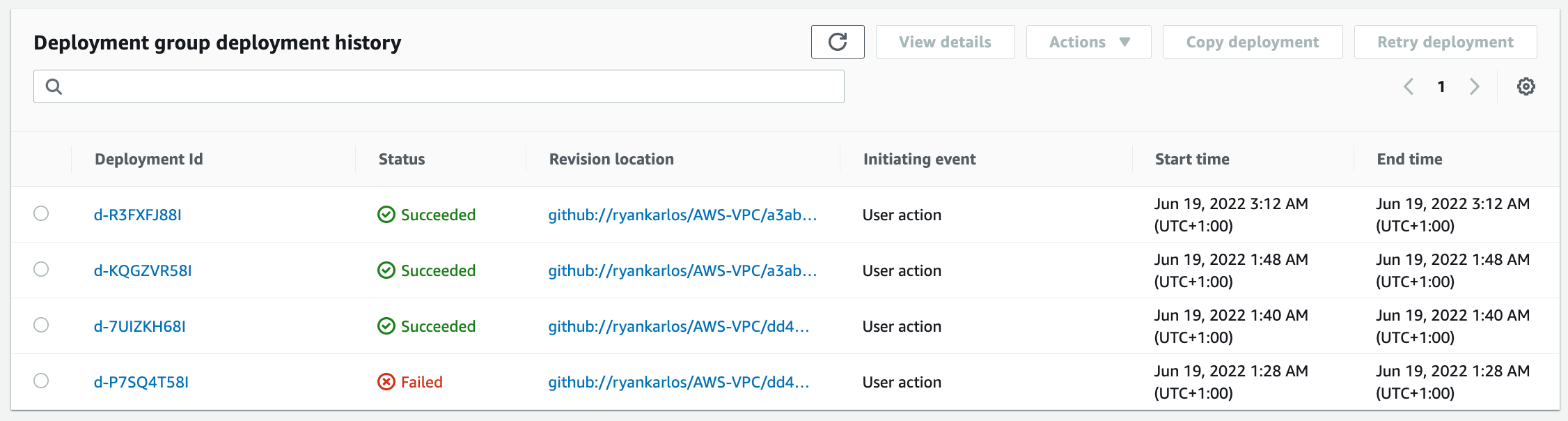Select radio button for failed deployment d-P7SQ4T58I
This screenshot has width=1568, height=421.
[41, 381]
